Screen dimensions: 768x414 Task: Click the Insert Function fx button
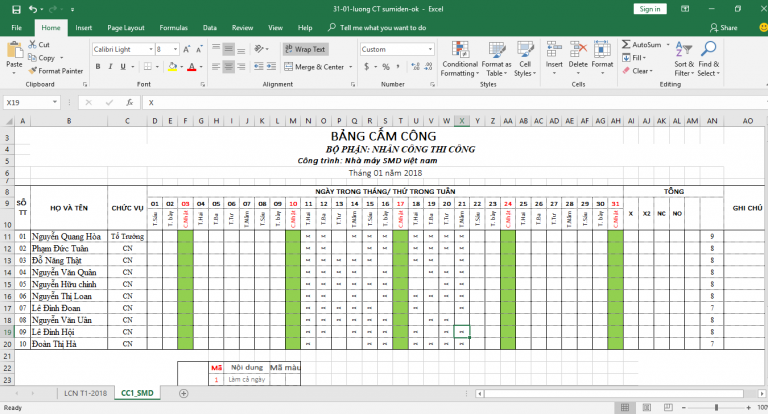[129, 102]
